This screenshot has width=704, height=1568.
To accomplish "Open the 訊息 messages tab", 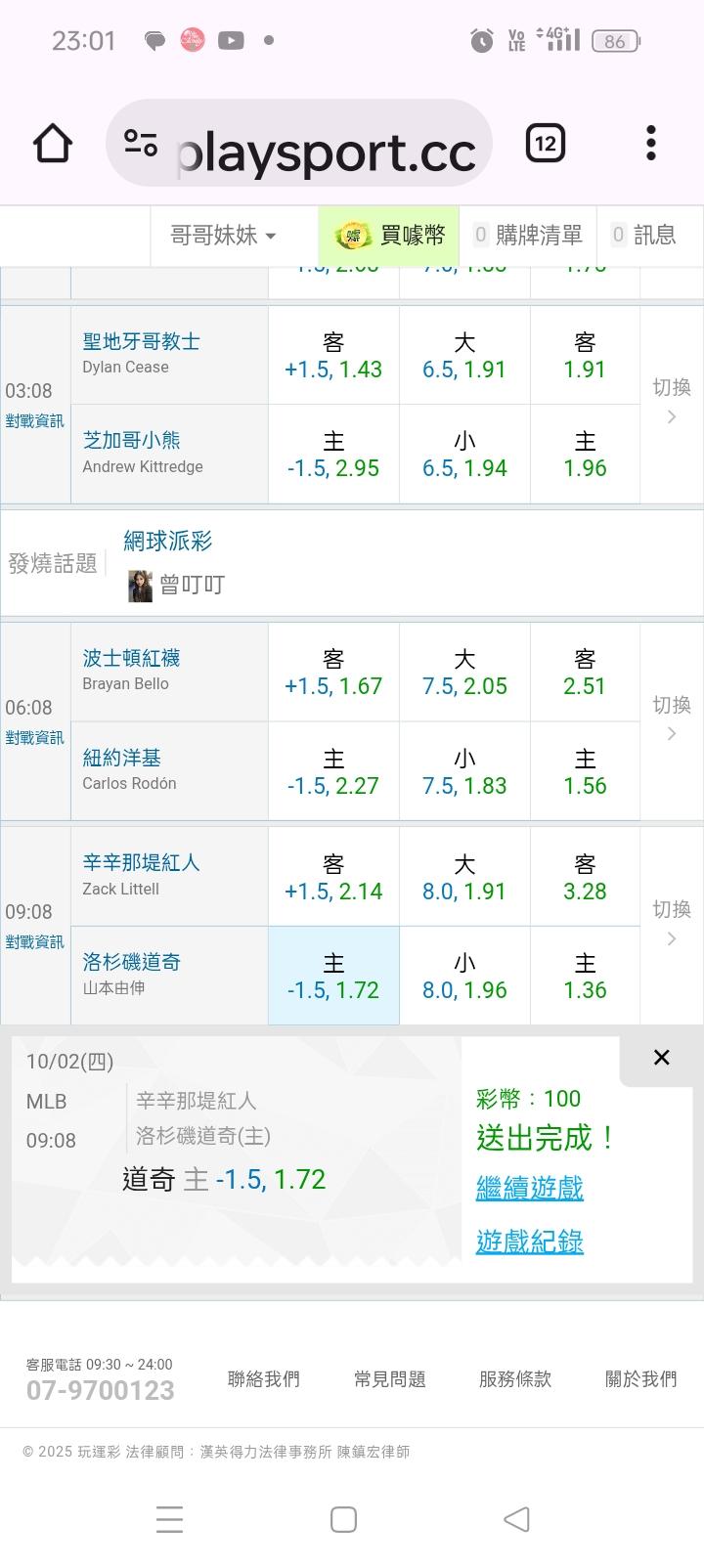I will point(644,236).
